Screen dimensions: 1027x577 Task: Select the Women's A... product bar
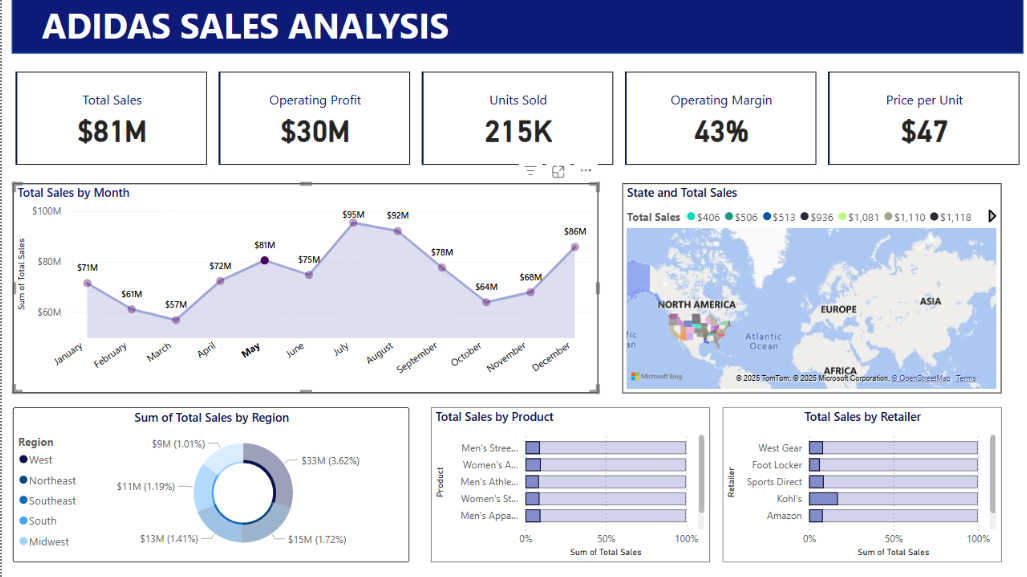coord(606,465)
